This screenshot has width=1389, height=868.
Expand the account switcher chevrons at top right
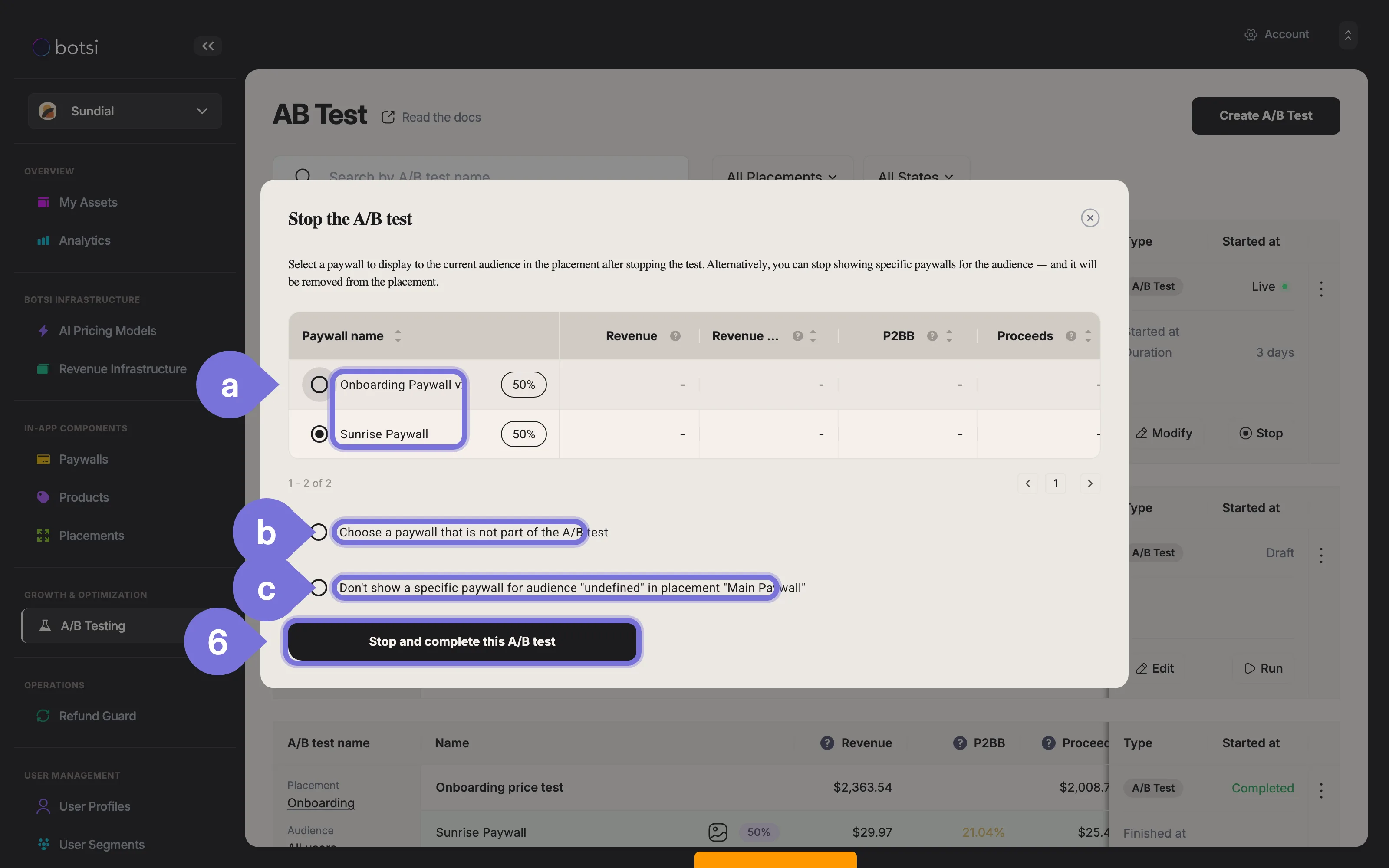pos(1348,35)
